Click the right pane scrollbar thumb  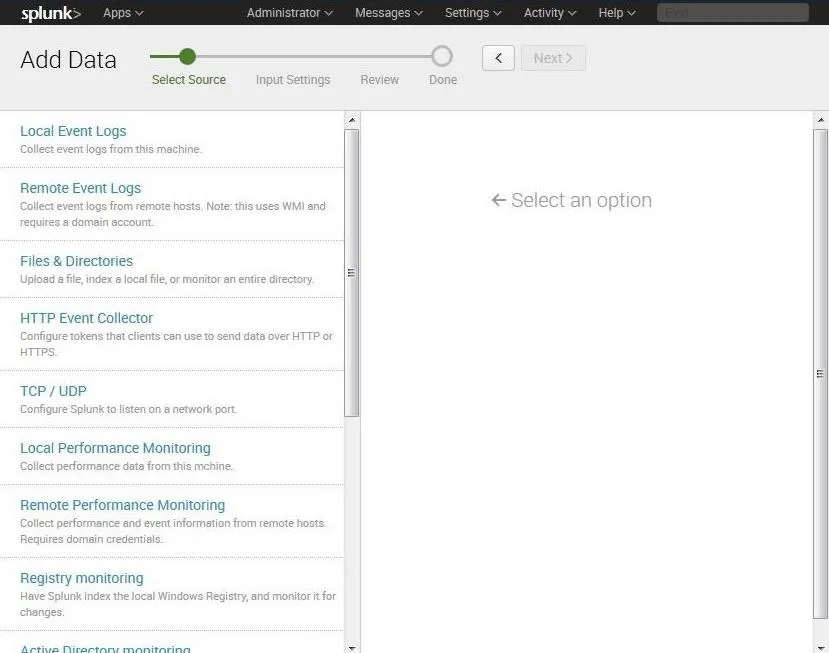(821, 373)
